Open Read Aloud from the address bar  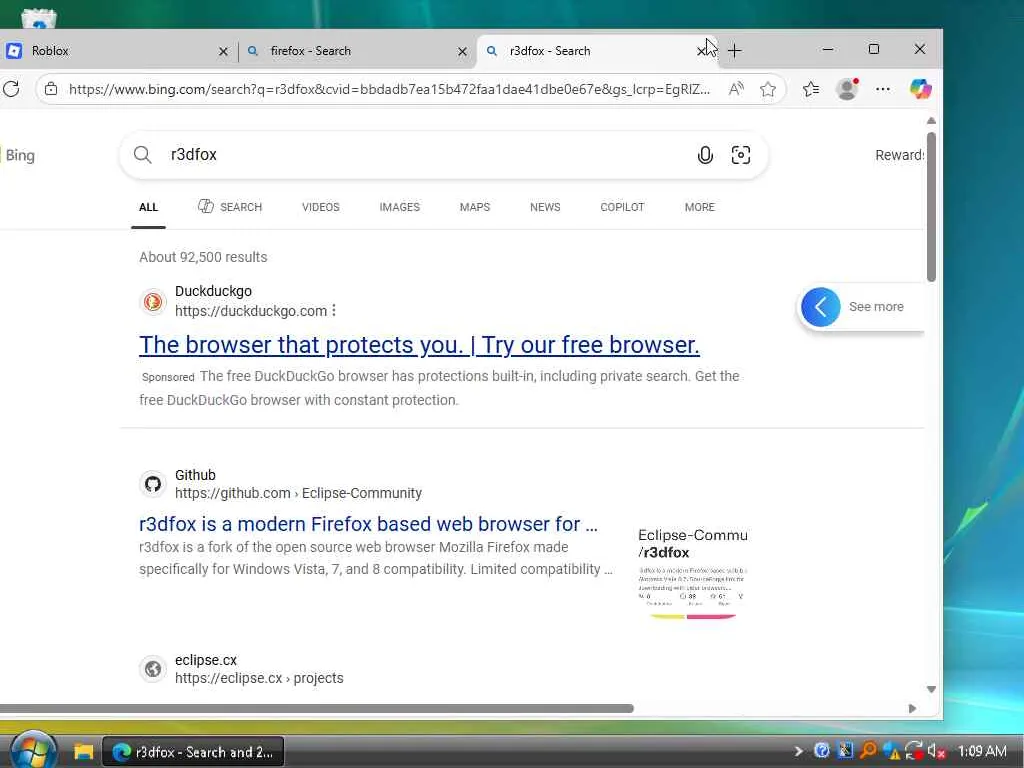click(736, 89)
